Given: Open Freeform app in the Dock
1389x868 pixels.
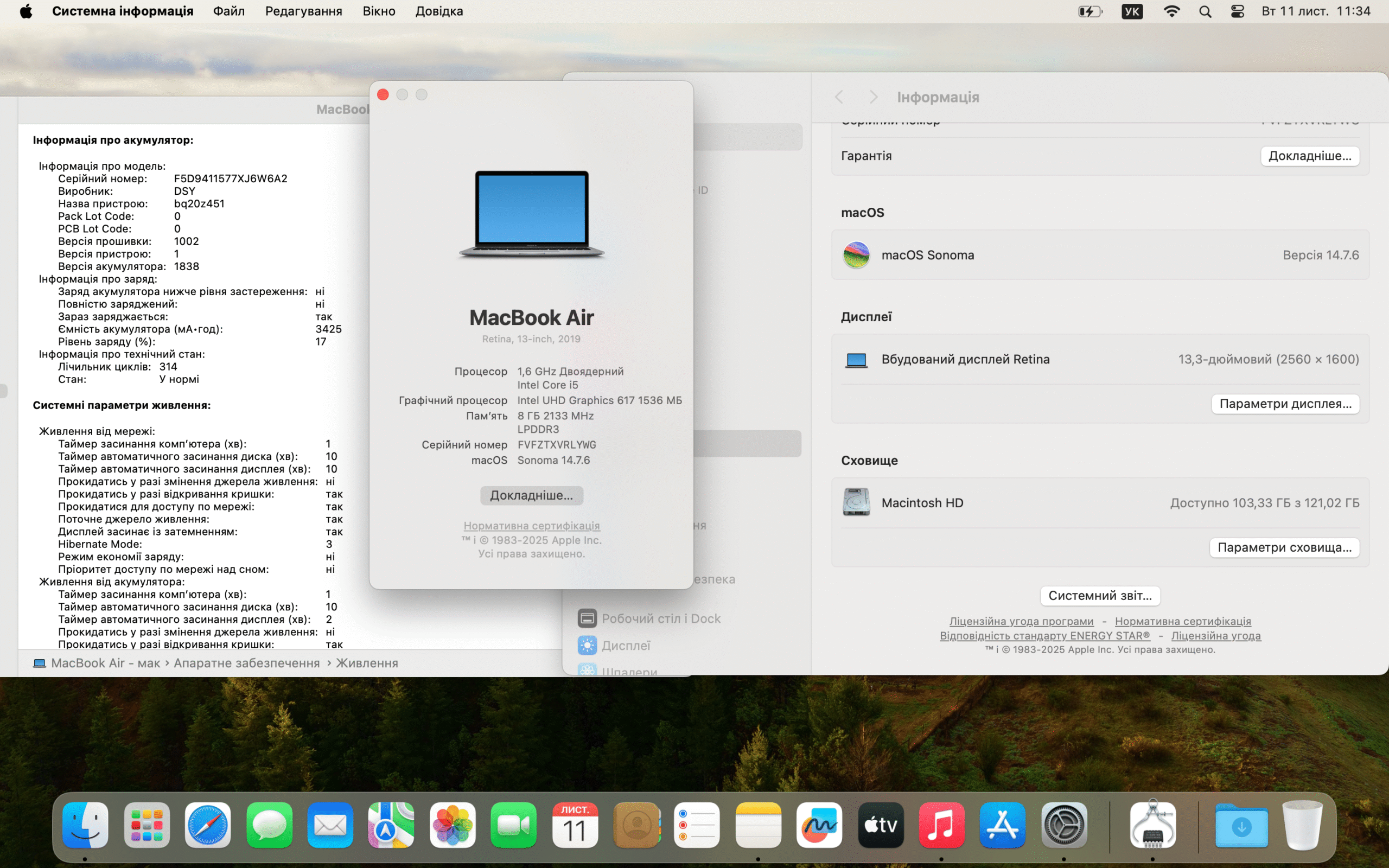Looking at the screenshot, I should click(x=819, y=826).
